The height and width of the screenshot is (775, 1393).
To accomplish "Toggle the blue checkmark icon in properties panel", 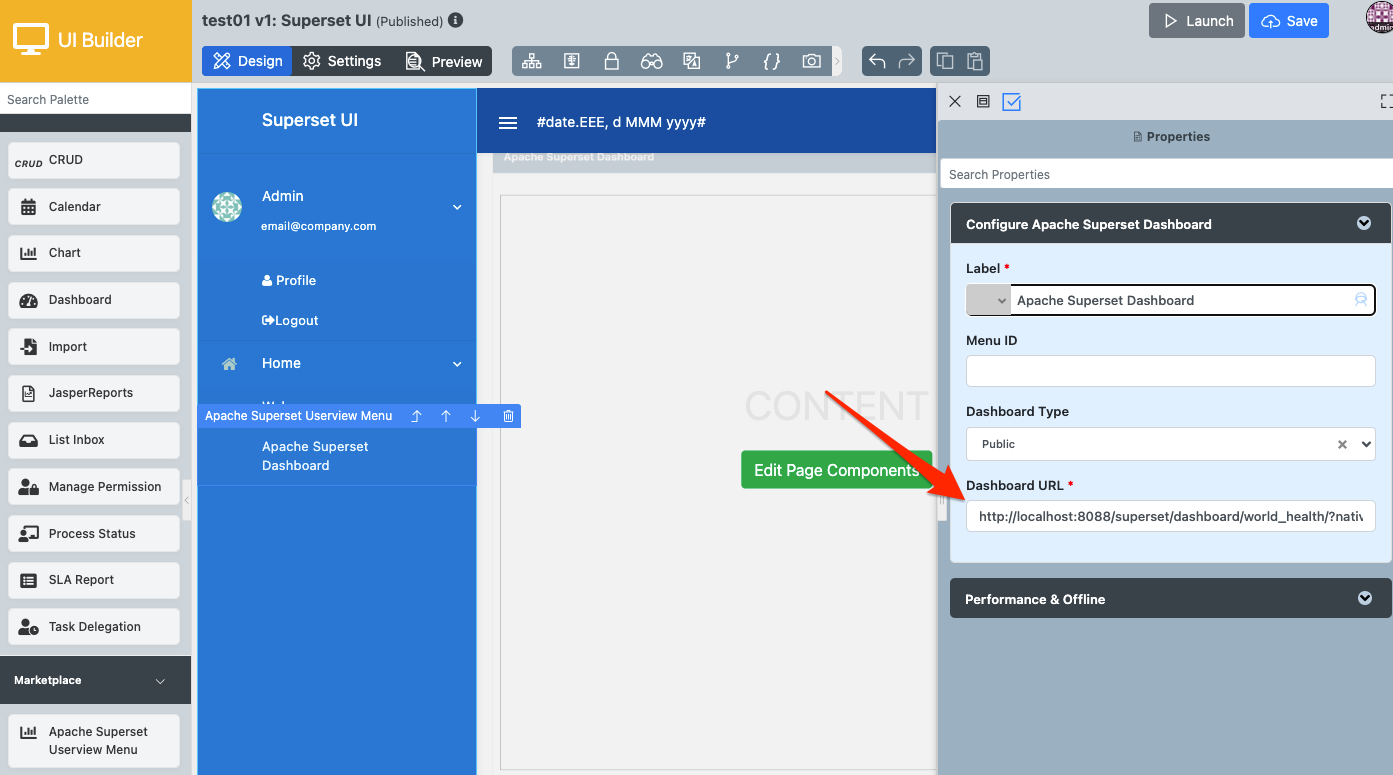I will 1011,102.
